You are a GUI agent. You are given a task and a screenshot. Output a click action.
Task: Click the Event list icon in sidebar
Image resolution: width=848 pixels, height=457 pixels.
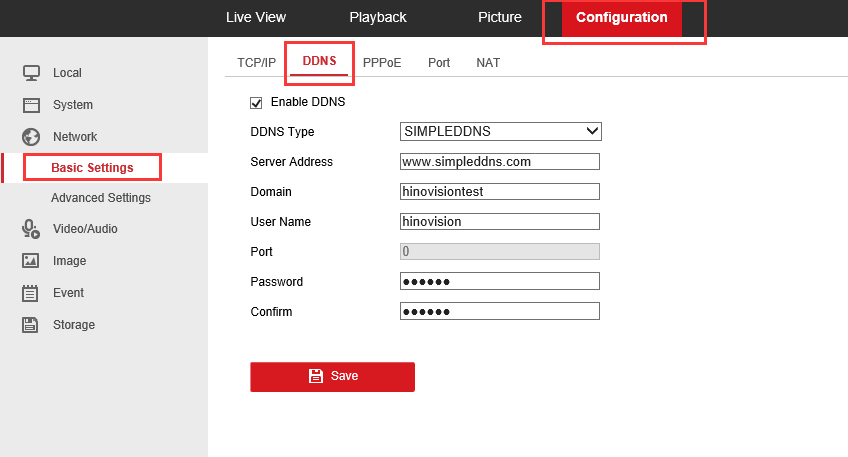31,293
